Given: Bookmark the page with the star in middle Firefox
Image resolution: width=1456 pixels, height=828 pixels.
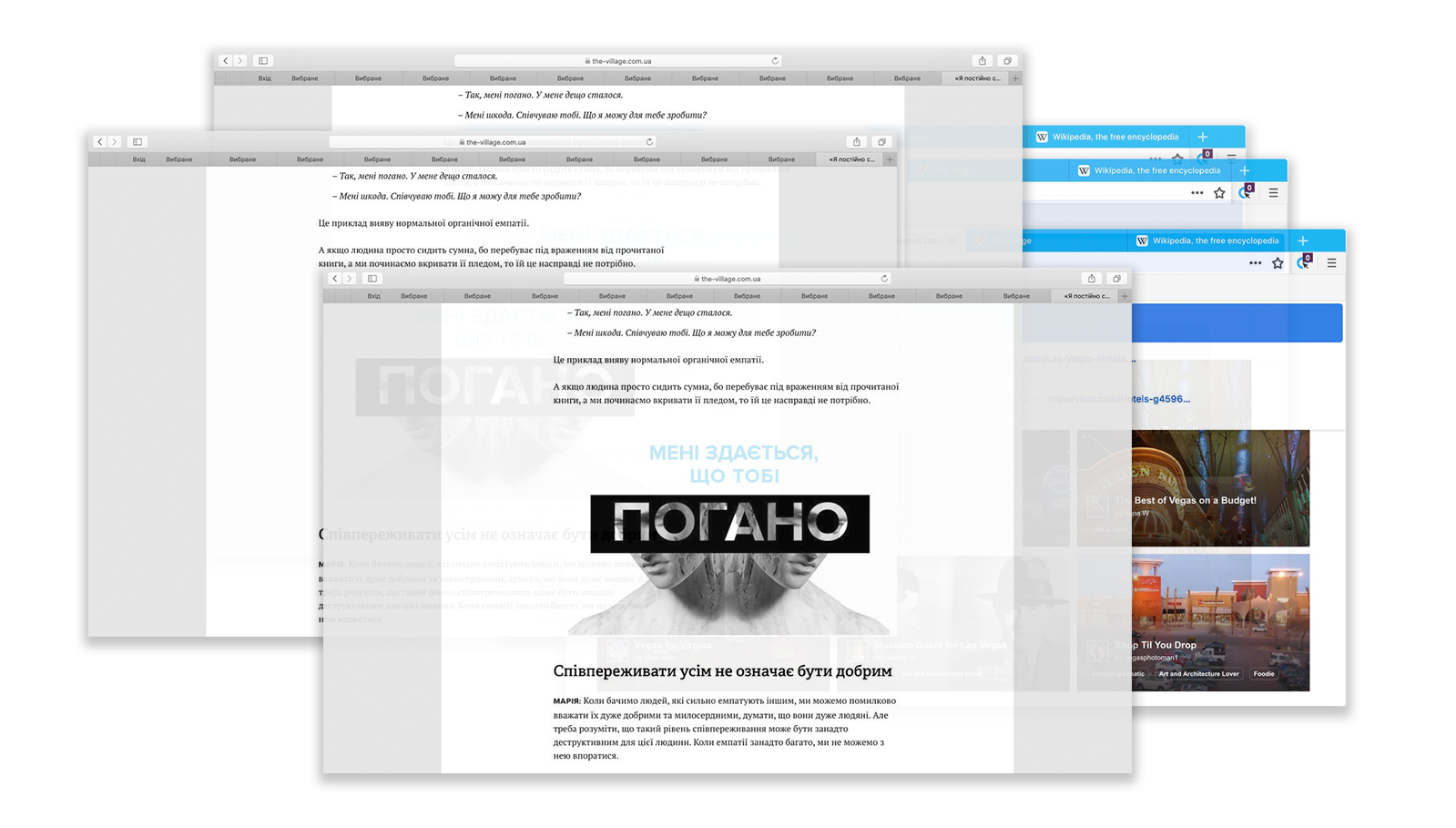Looking at the screenshot, I should (x=1220, y=193).
